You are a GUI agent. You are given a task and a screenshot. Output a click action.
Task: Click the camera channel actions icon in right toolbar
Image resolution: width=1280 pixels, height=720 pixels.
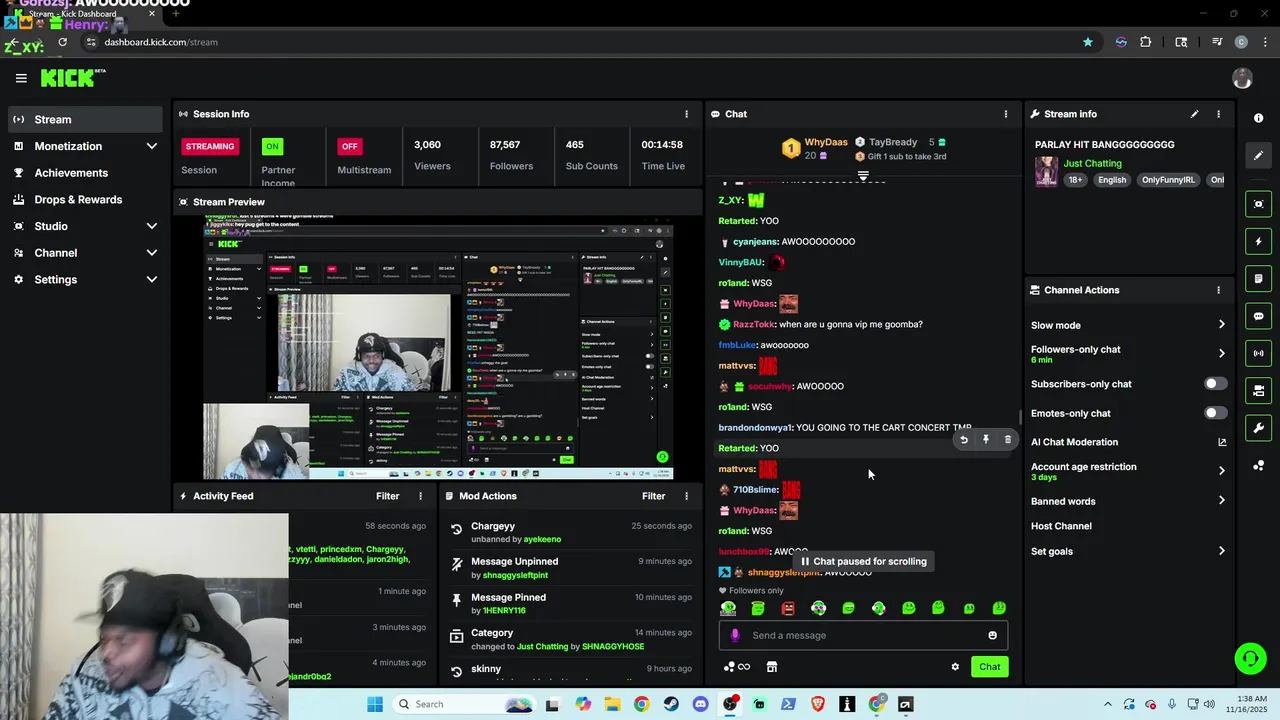1258,391
